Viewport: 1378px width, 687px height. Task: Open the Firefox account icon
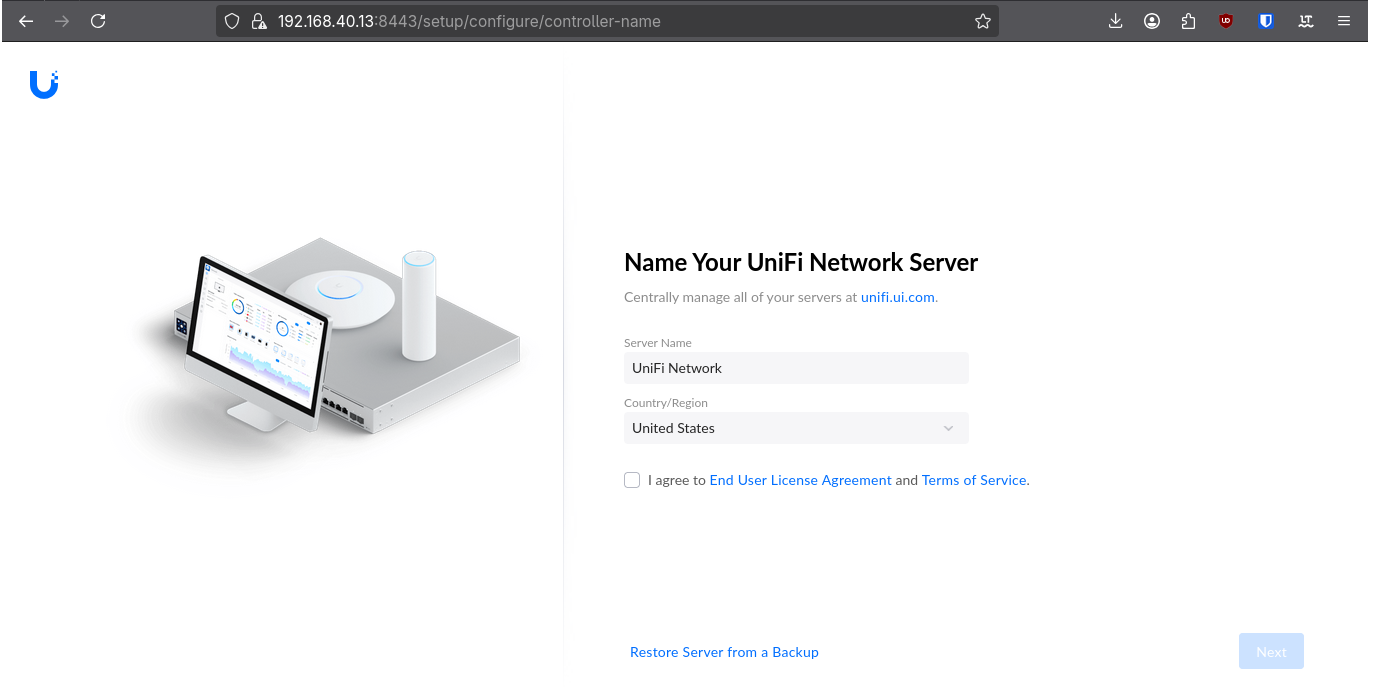(x=1152, y=21)
